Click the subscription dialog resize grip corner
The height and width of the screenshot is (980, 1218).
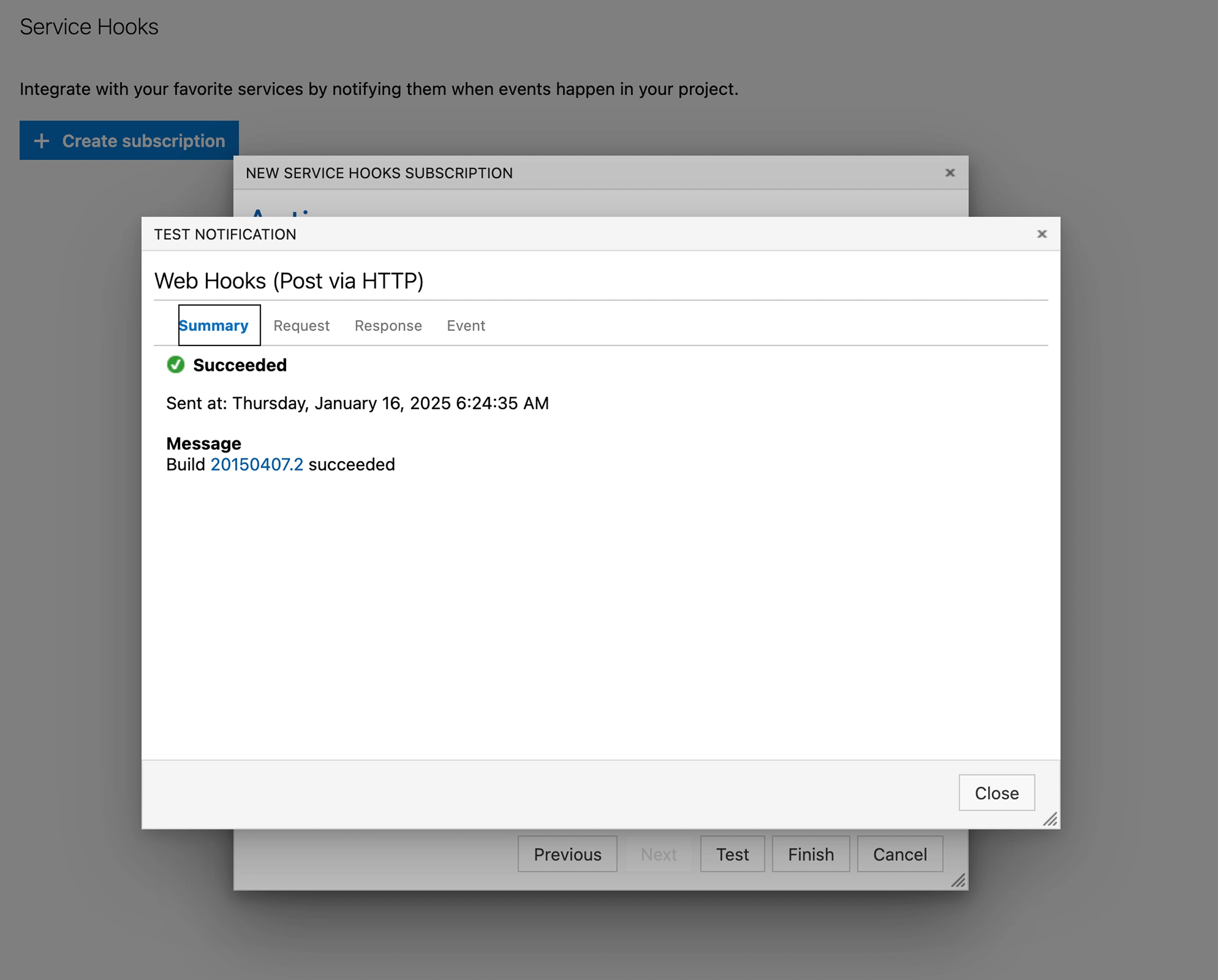pyautogui.click(x=957, y=880)
